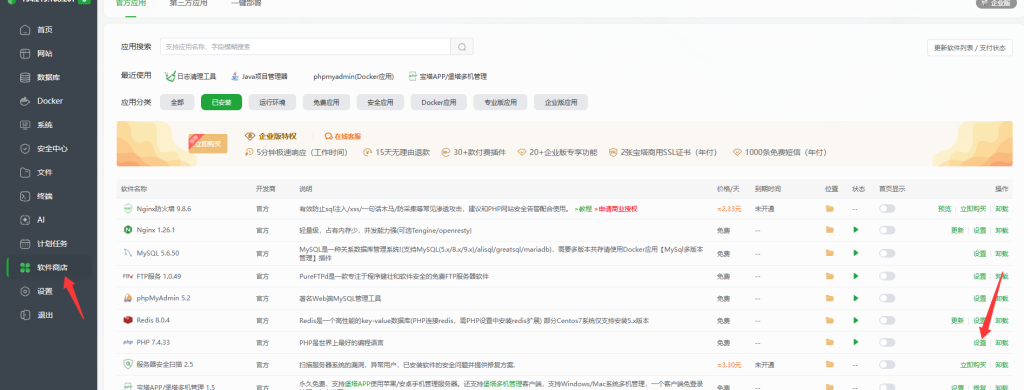The image size is (1024, 390).
Task: Select the 运行环境 category filter
Action: click(272, 103)
